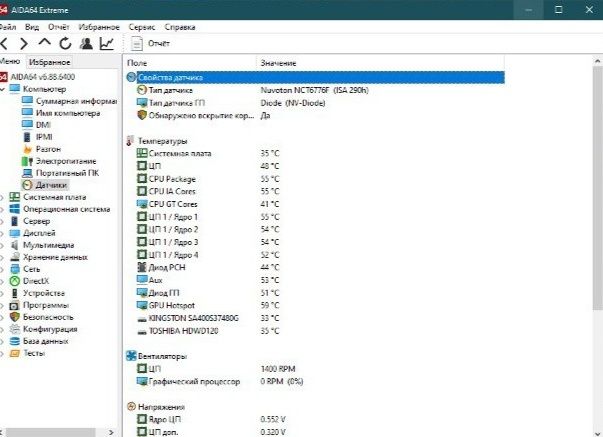
Task: Click the Хранение данных icon
Action: pyautogui.click(x=15, y=257)
